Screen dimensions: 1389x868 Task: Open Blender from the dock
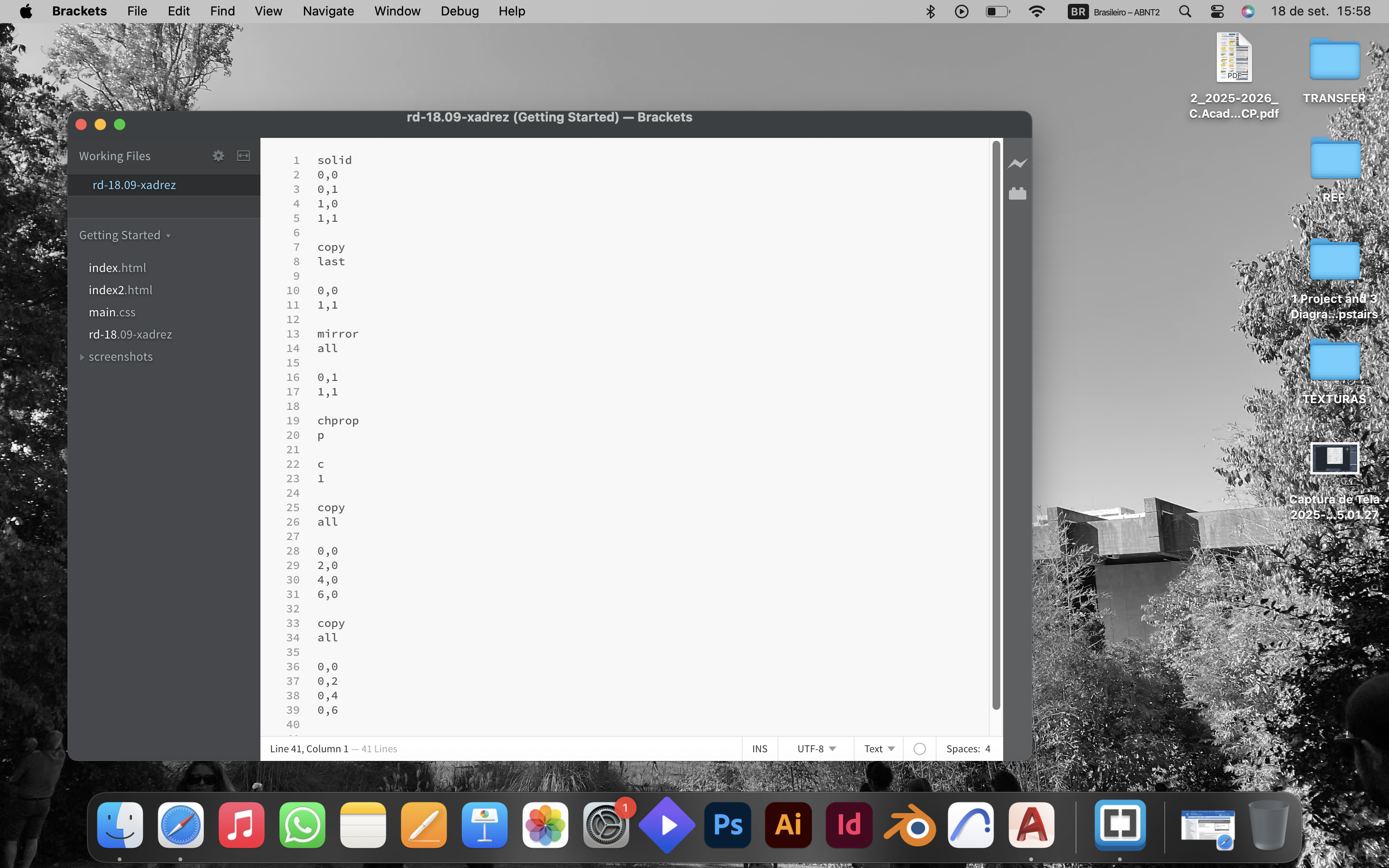910,826
